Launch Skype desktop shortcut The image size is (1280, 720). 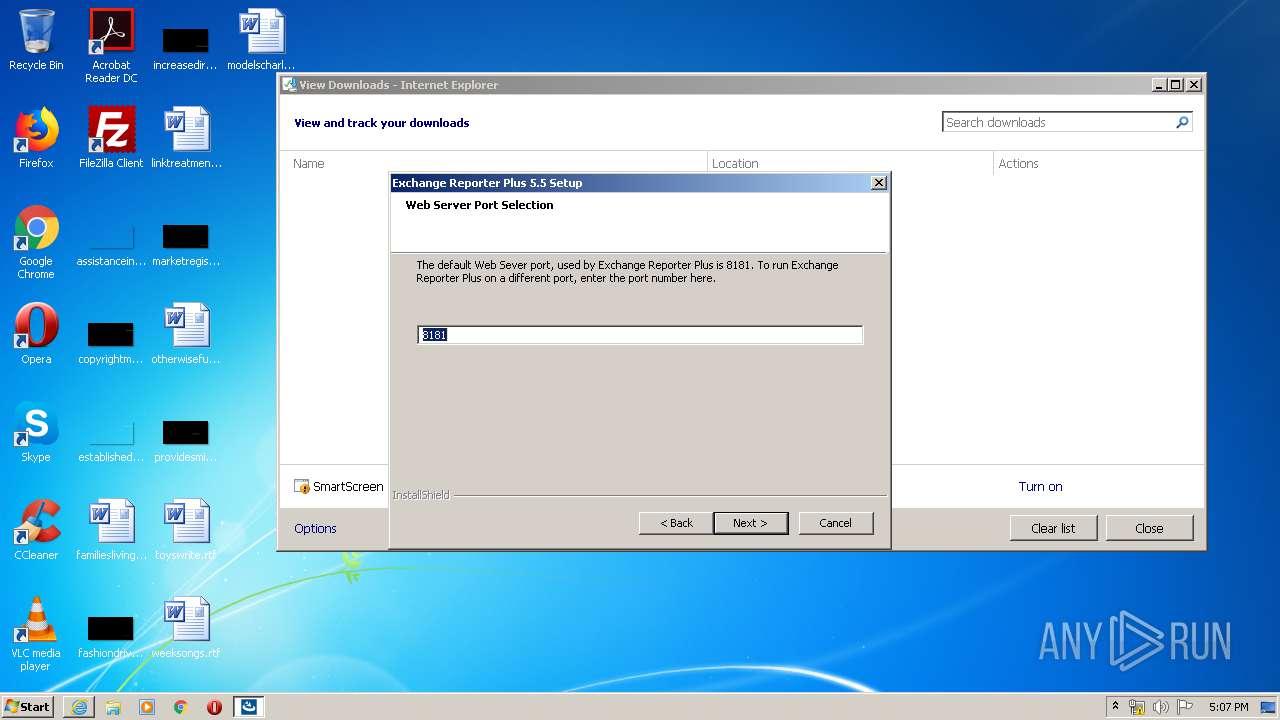(x=36, y=432)
